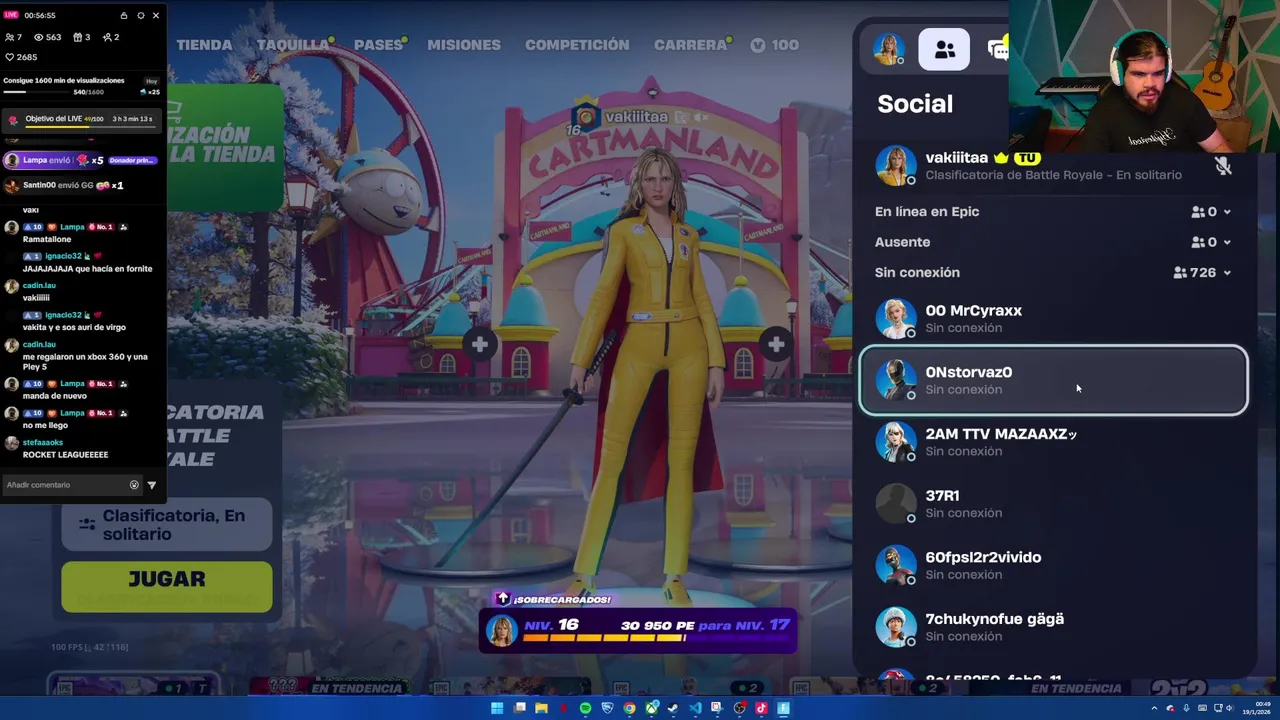This screenshot has width=1280, height=720.
Task: Click the 0Nstorvaz0 friend avatar
Action: click(895, 380)
